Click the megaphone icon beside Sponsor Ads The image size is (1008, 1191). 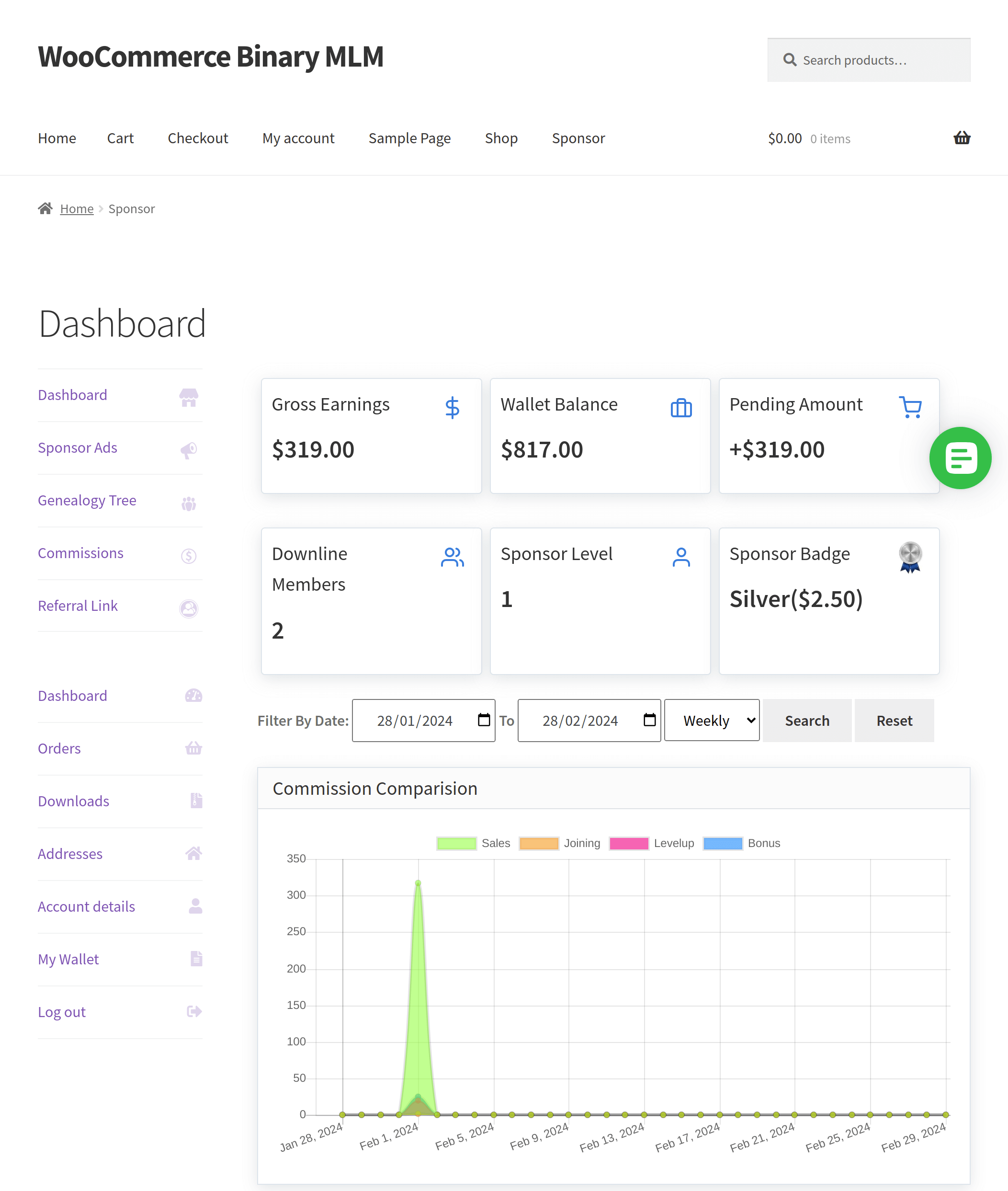click(189, 450)
